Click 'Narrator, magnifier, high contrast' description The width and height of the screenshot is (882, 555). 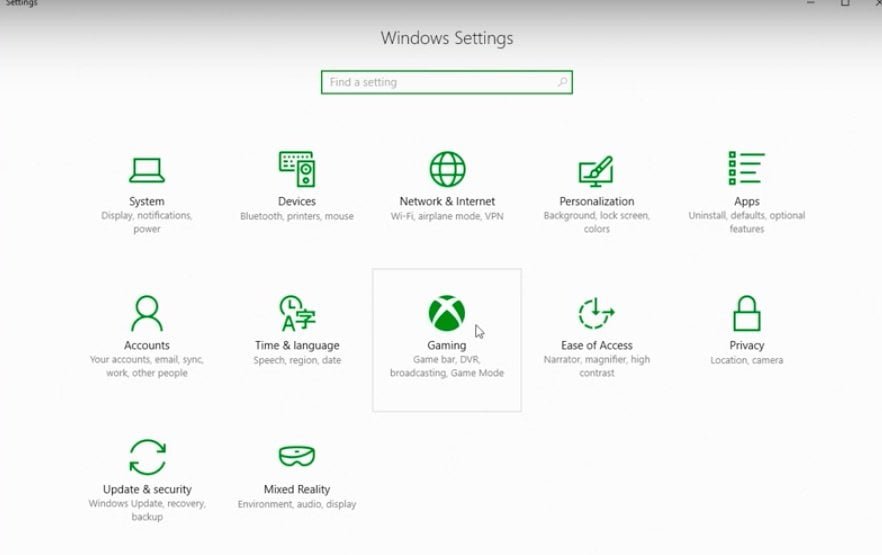click(597, 366)
